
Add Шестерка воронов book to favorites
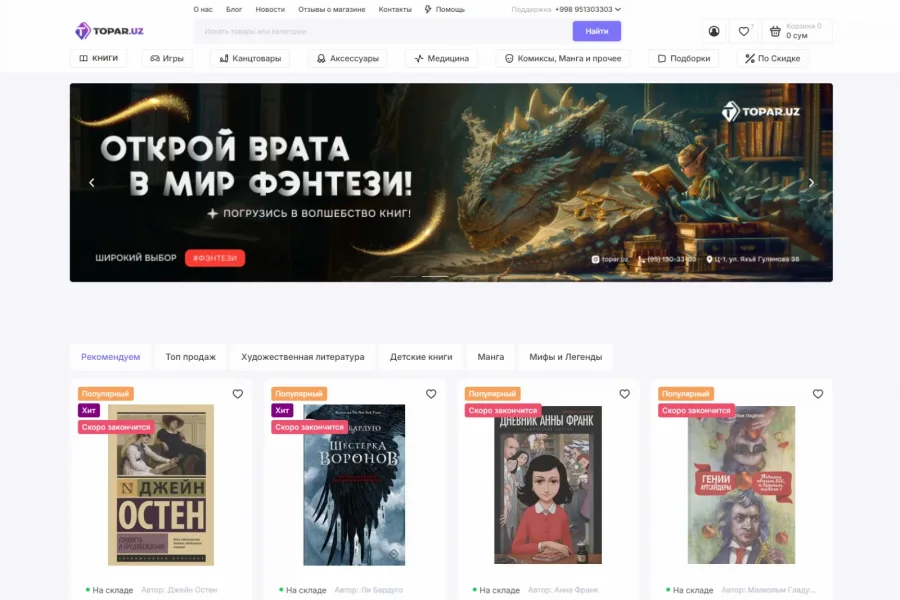pyautogui.click(x=431, y=394)
